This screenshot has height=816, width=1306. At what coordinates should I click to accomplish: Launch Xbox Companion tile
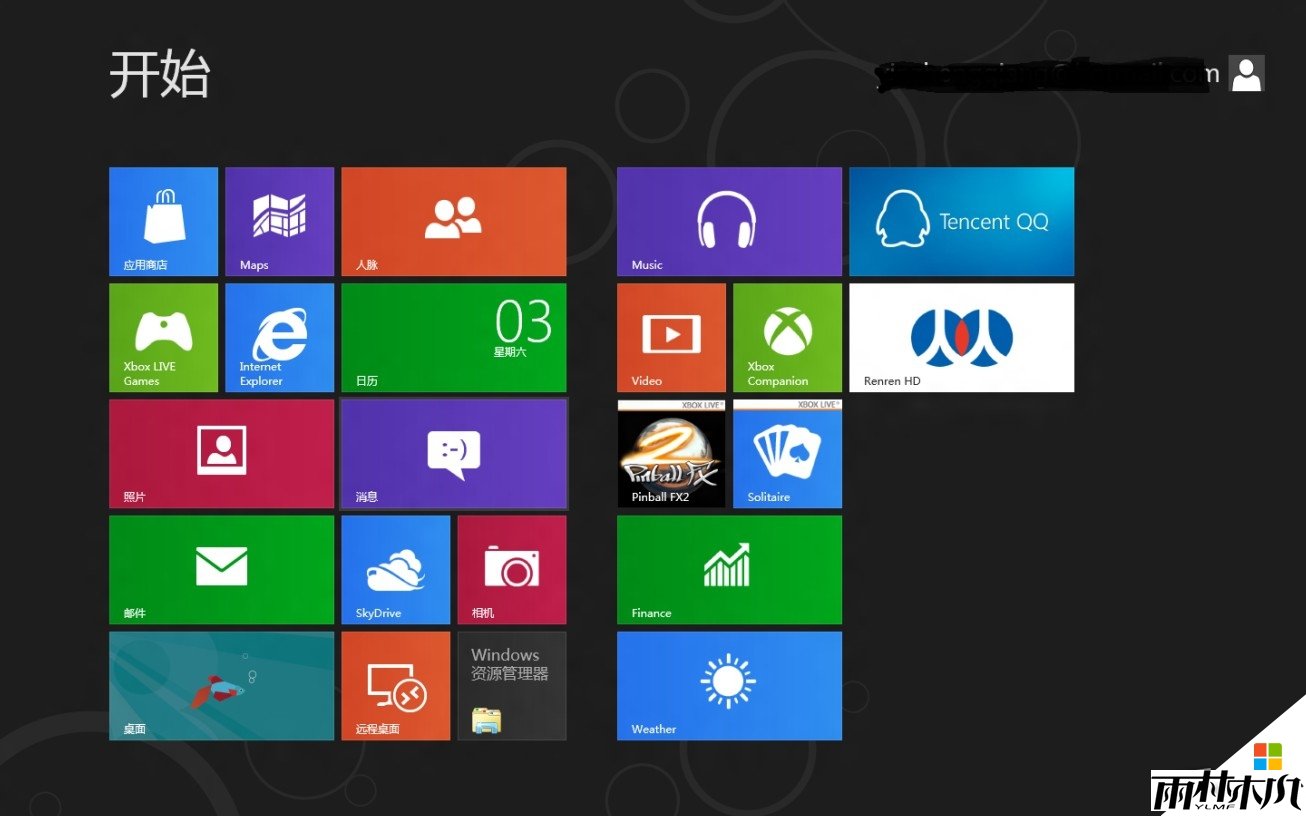pyautogui.click(x=787, y=337)
